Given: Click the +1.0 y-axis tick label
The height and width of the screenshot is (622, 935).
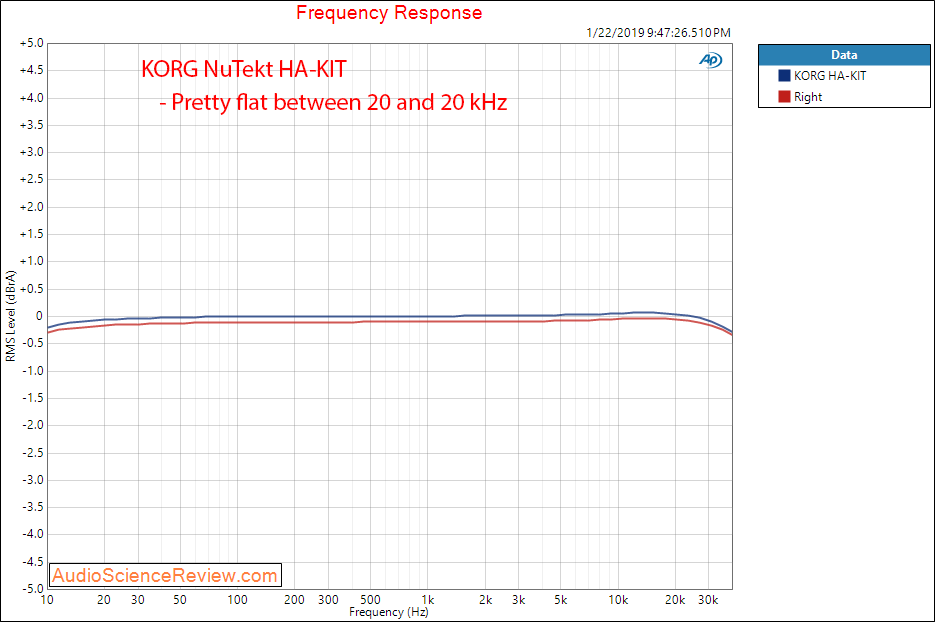Looking at the screenshot, I should tap(32, 261).
